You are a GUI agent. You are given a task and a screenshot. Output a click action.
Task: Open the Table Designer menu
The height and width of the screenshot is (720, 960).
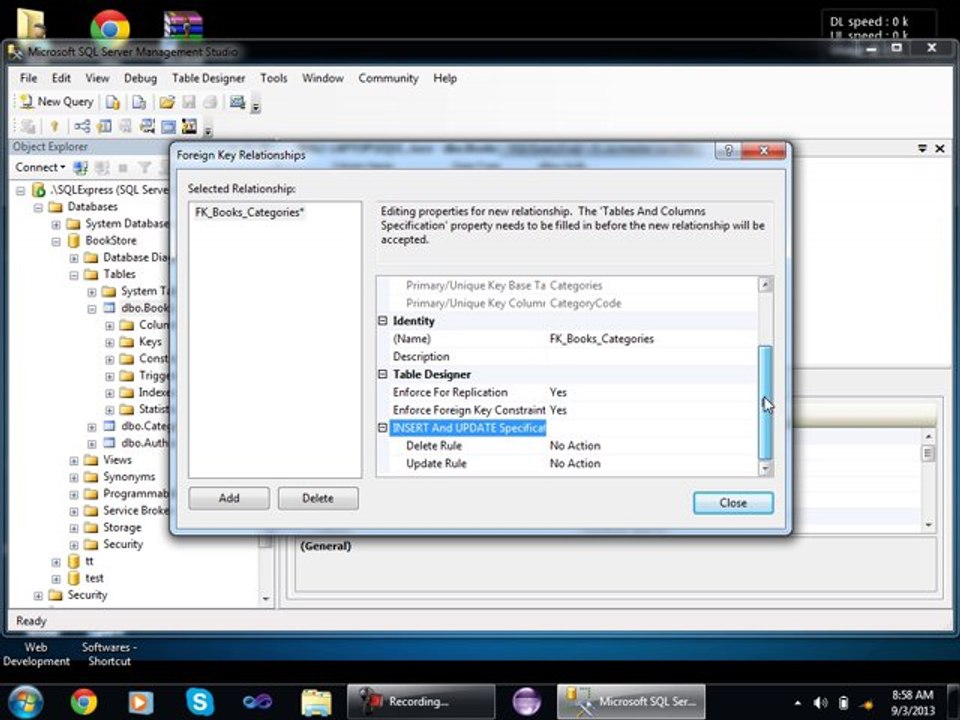point(208,78)
